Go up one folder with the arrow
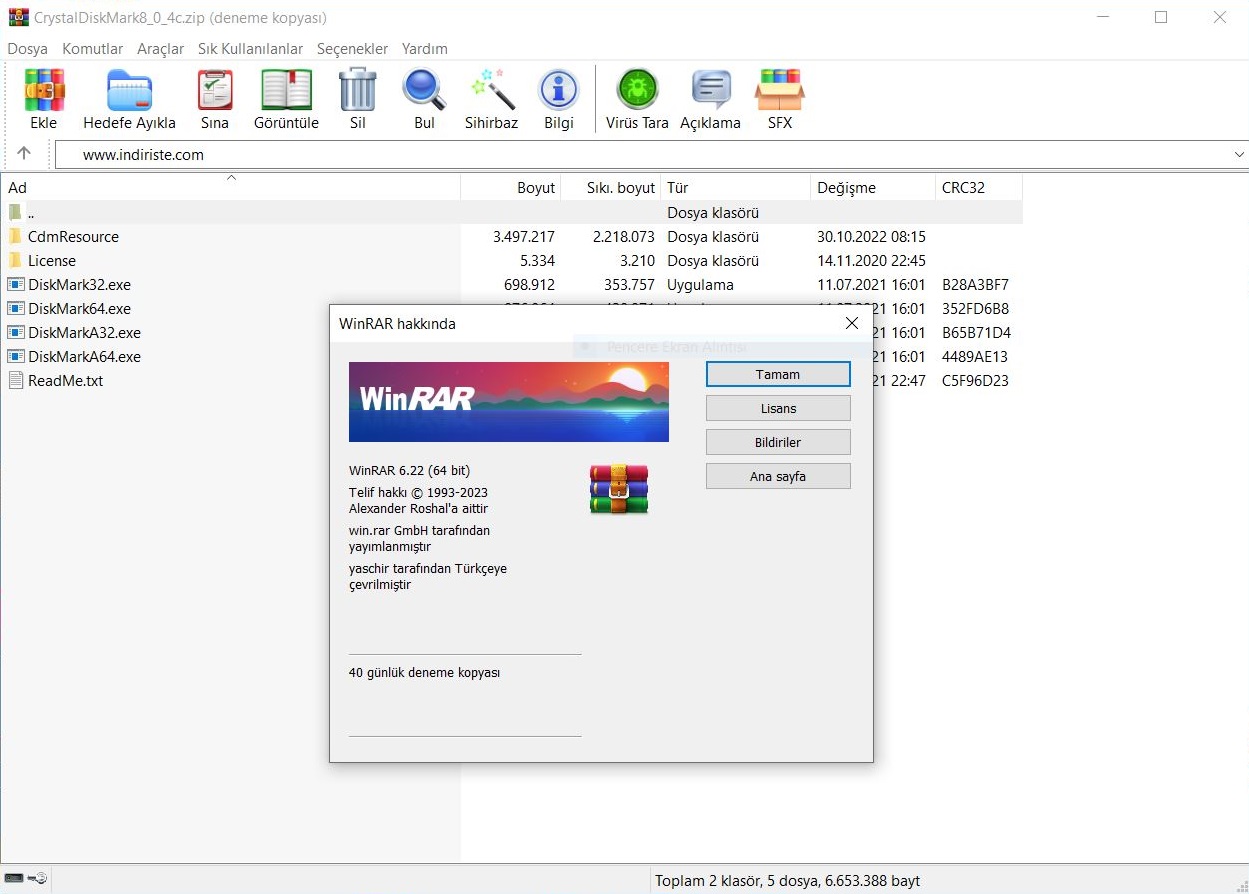 (24, 154)
